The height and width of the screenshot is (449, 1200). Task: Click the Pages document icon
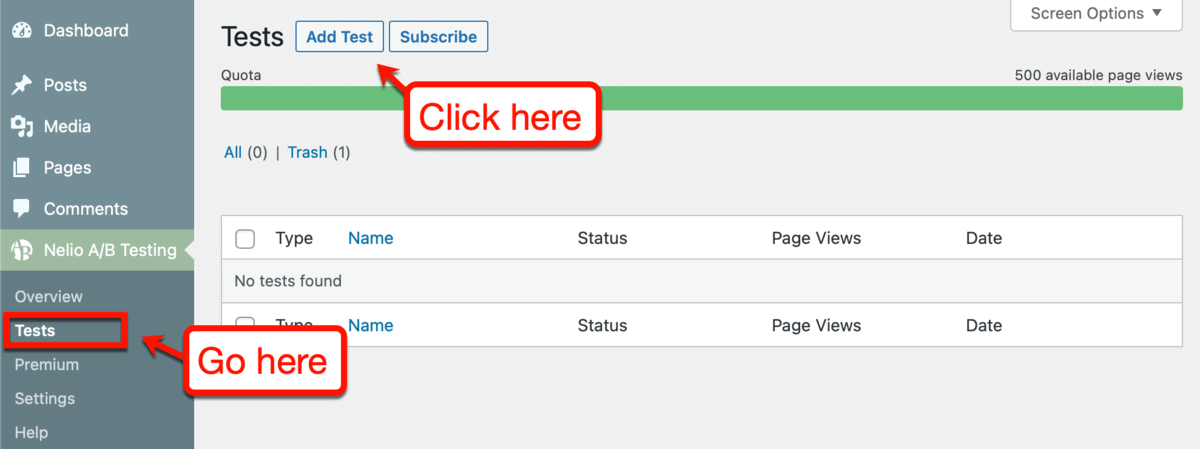pyautogui.click(x=21, y=168)
